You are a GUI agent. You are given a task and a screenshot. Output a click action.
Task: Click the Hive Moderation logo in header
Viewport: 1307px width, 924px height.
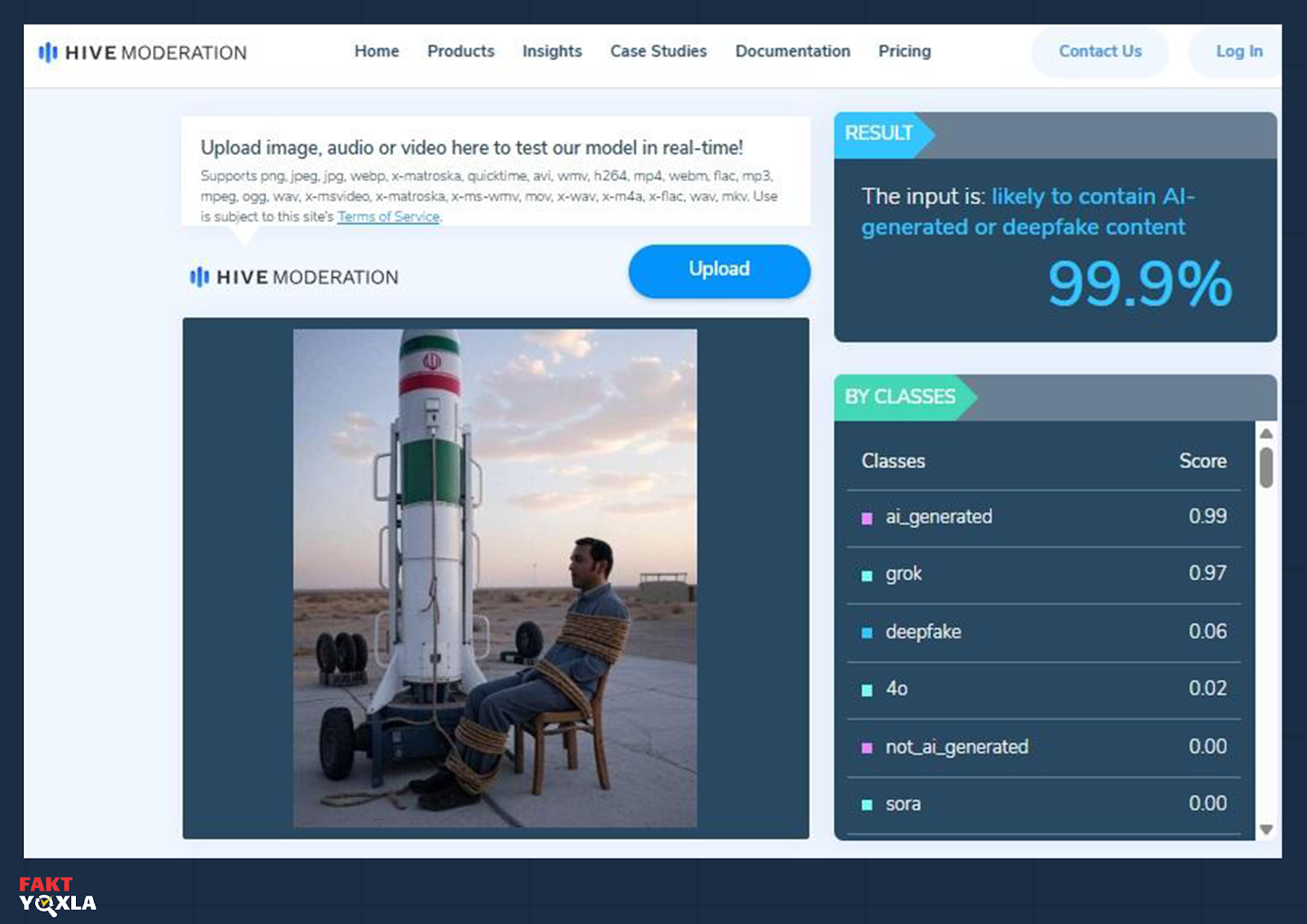142,53
